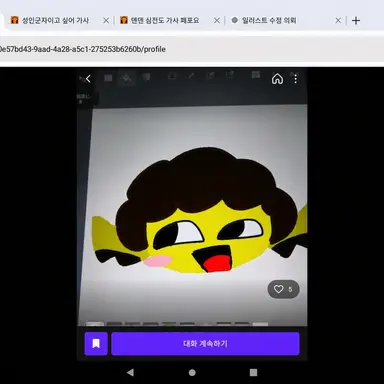Close the 성인군자이고 싶어 가사 tab

106,21
